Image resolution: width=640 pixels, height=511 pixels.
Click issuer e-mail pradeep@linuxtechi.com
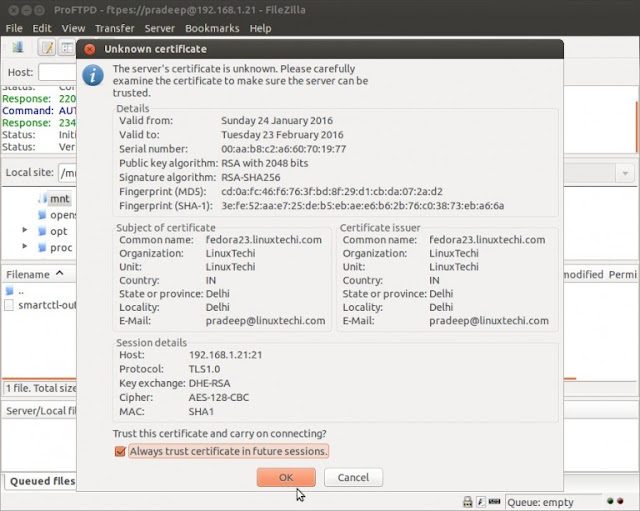click(489, 321)
